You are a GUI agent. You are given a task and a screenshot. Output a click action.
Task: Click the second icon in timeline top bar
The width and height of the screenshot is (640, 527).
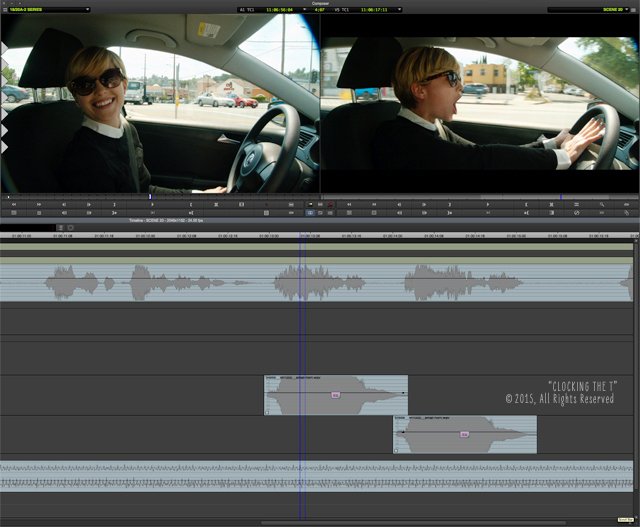[x=70, y=228]
